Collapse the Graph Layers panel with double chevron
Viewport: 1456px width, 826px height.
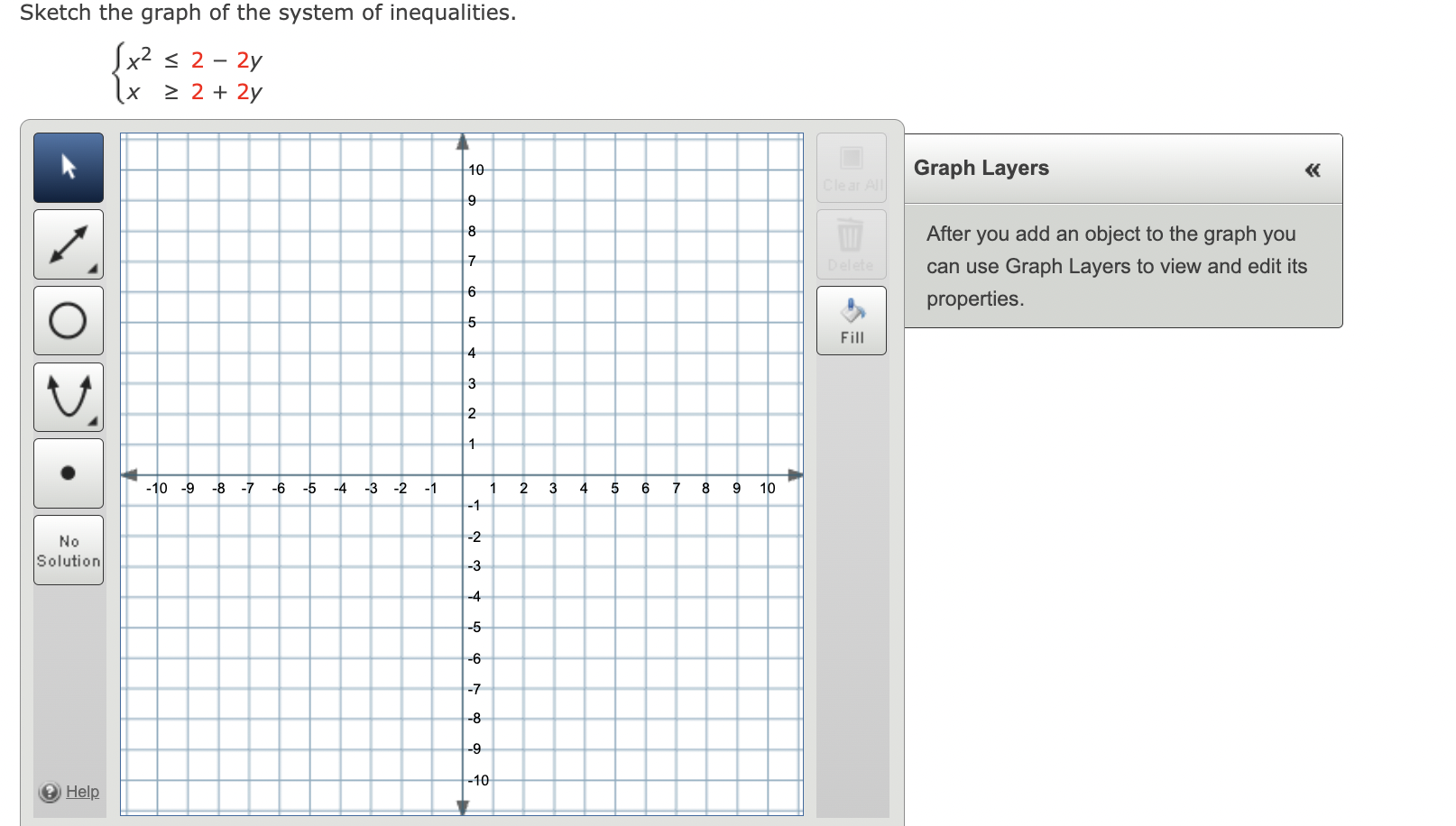pyautogui.click(x=1313, y=170)
